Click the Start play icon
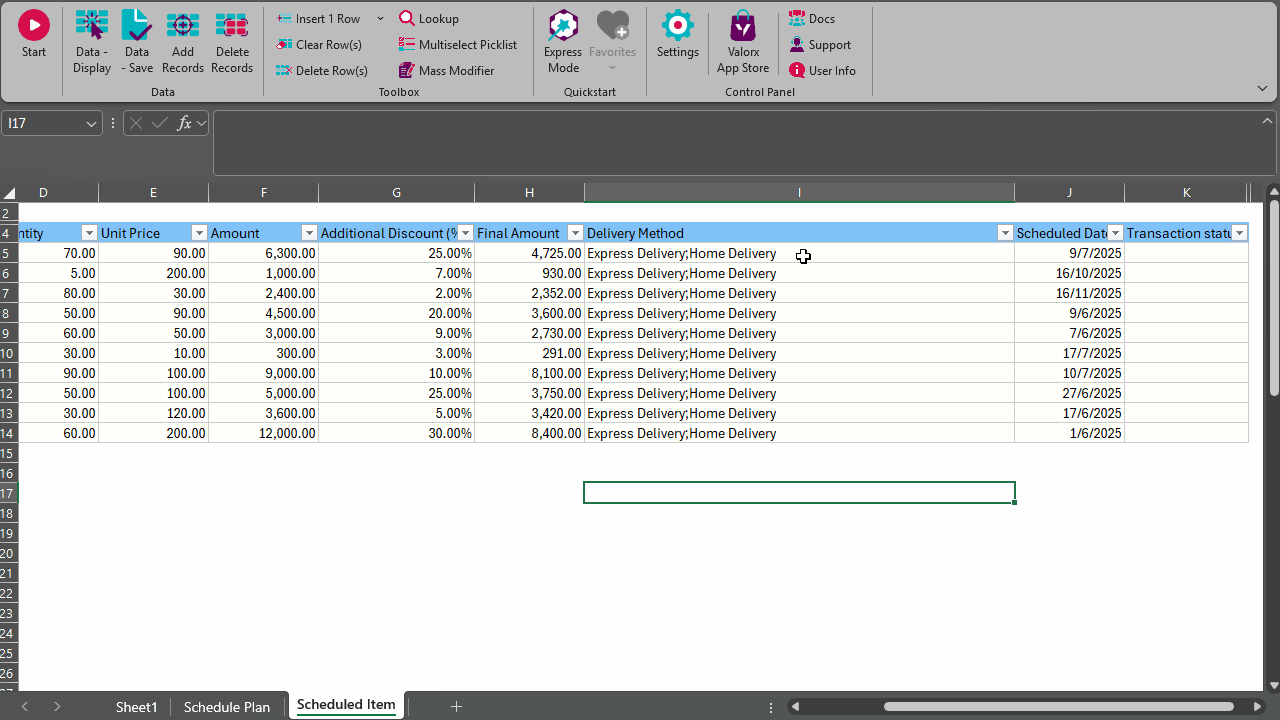1280x720 pixels. pyautogui.click(x=34, y=26)
